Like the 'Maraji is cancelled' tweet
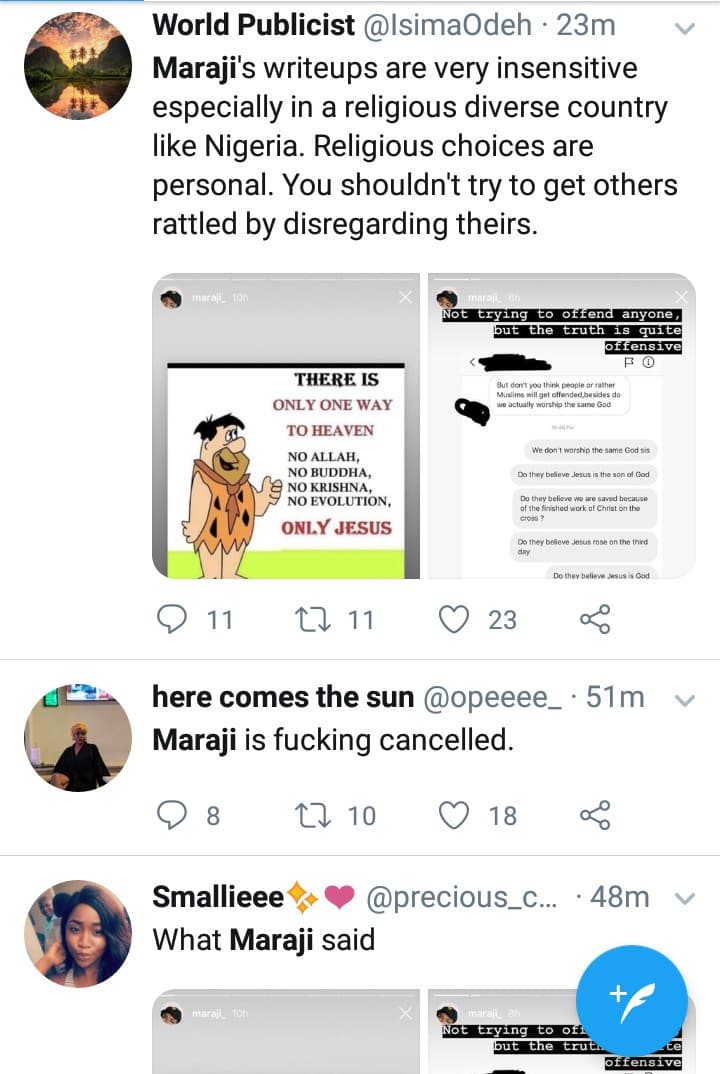The height and width of the screenshot is (1074, 720). [x=455, y=816]
